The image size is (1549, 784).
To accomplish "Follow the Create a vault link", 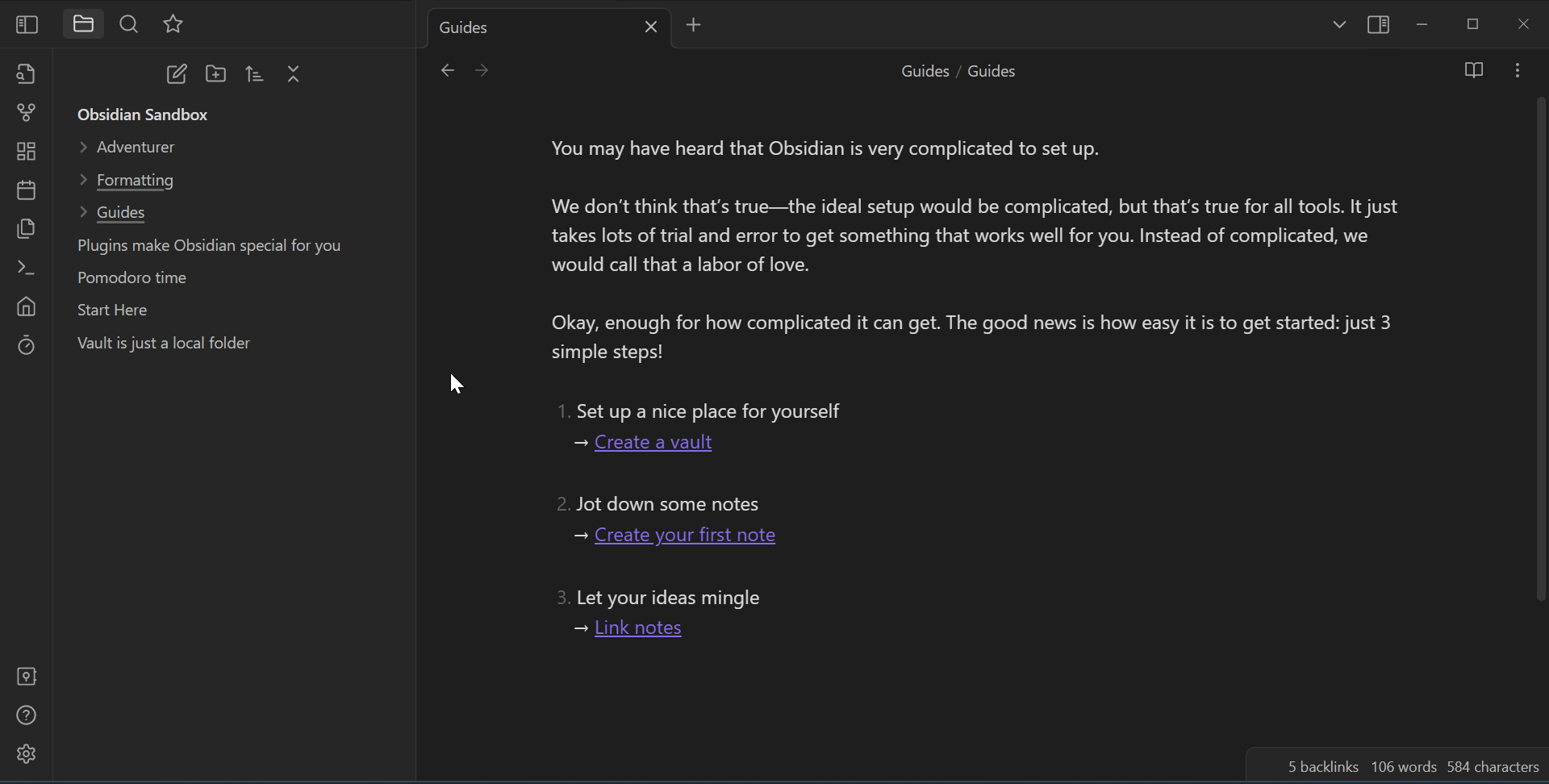I will click(653, 443).
